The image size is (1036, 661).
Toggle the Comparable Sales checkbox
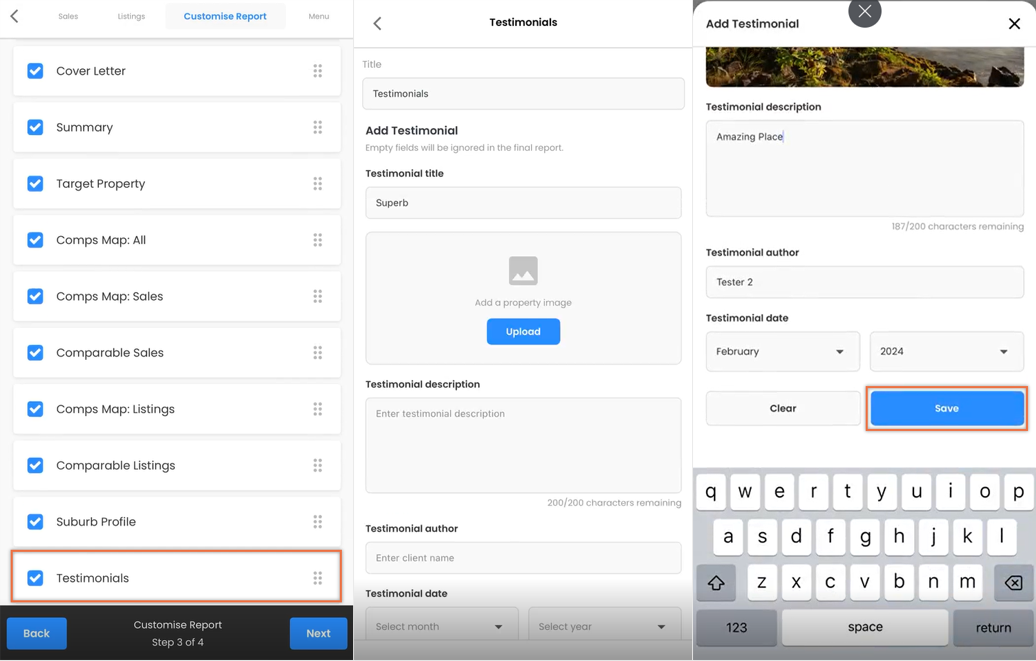tap(35, 353)
